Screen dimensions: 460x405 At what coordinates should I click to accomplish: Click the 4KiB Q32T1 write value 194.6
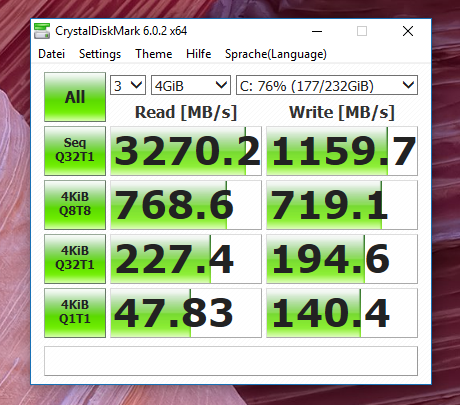(x=342, y=259)
